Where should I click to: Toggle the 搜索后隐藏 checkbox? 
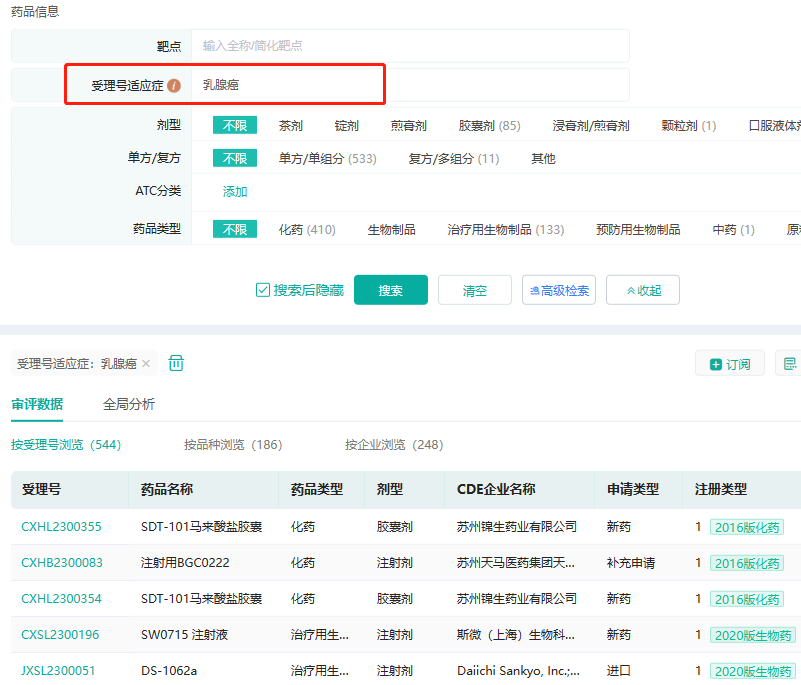[263, 290]
